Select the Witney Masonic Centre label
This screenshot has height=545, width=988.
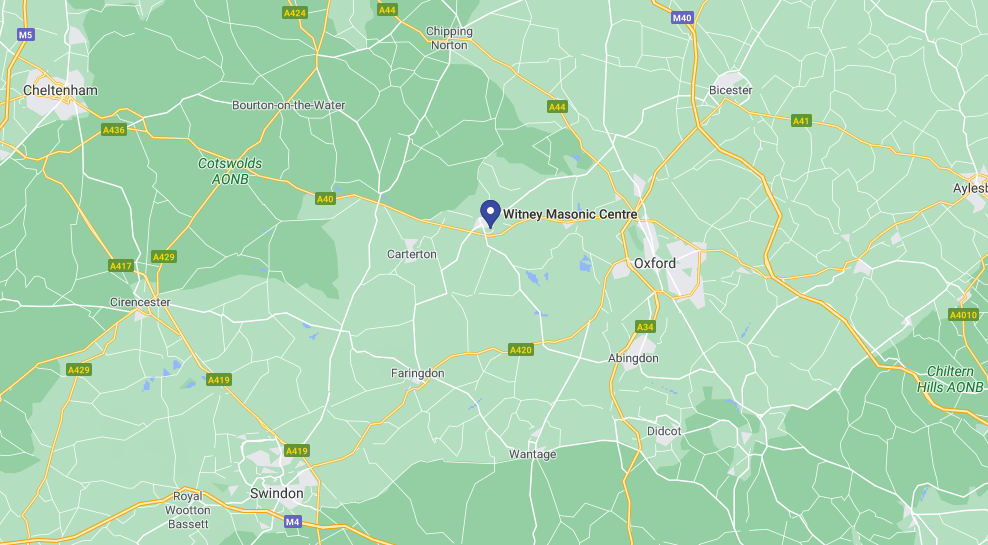point(570,214)
